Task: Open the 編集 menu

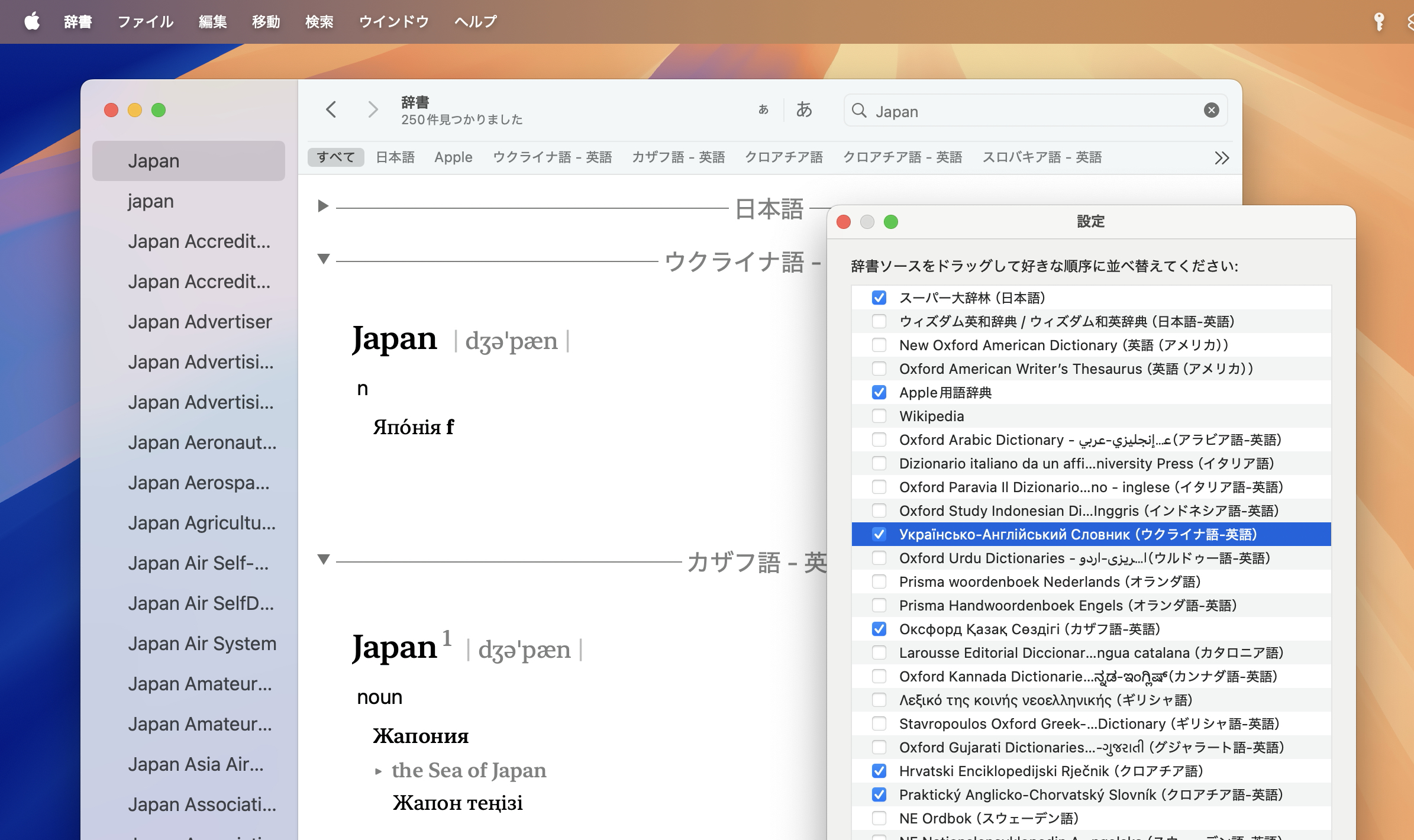Action: tap(213, 22)
